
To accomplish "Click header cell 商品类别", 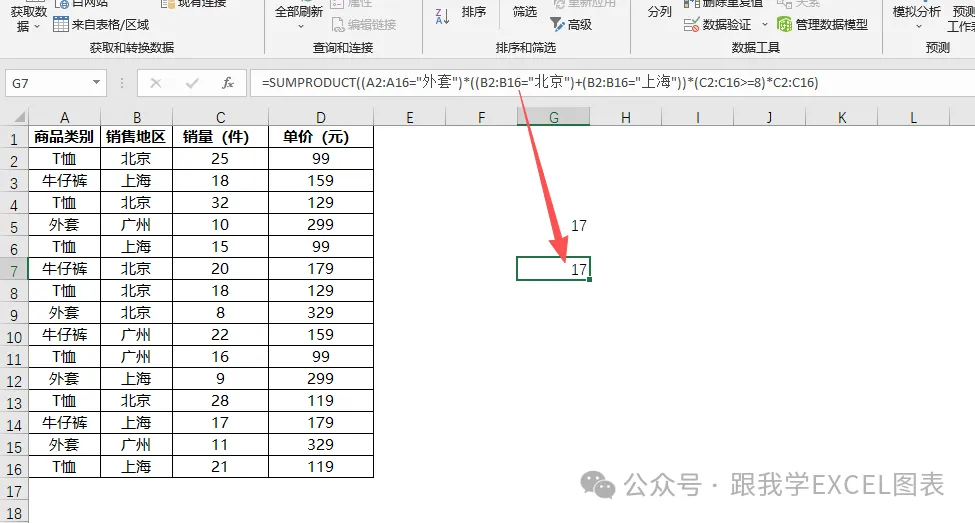I will [x=64, y=137].
